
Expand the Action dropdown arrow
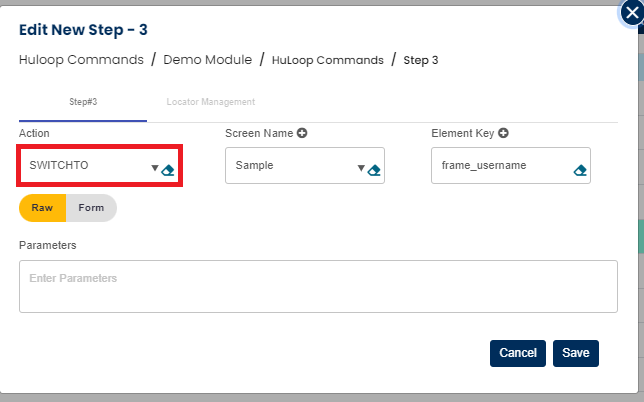(155, 168)
